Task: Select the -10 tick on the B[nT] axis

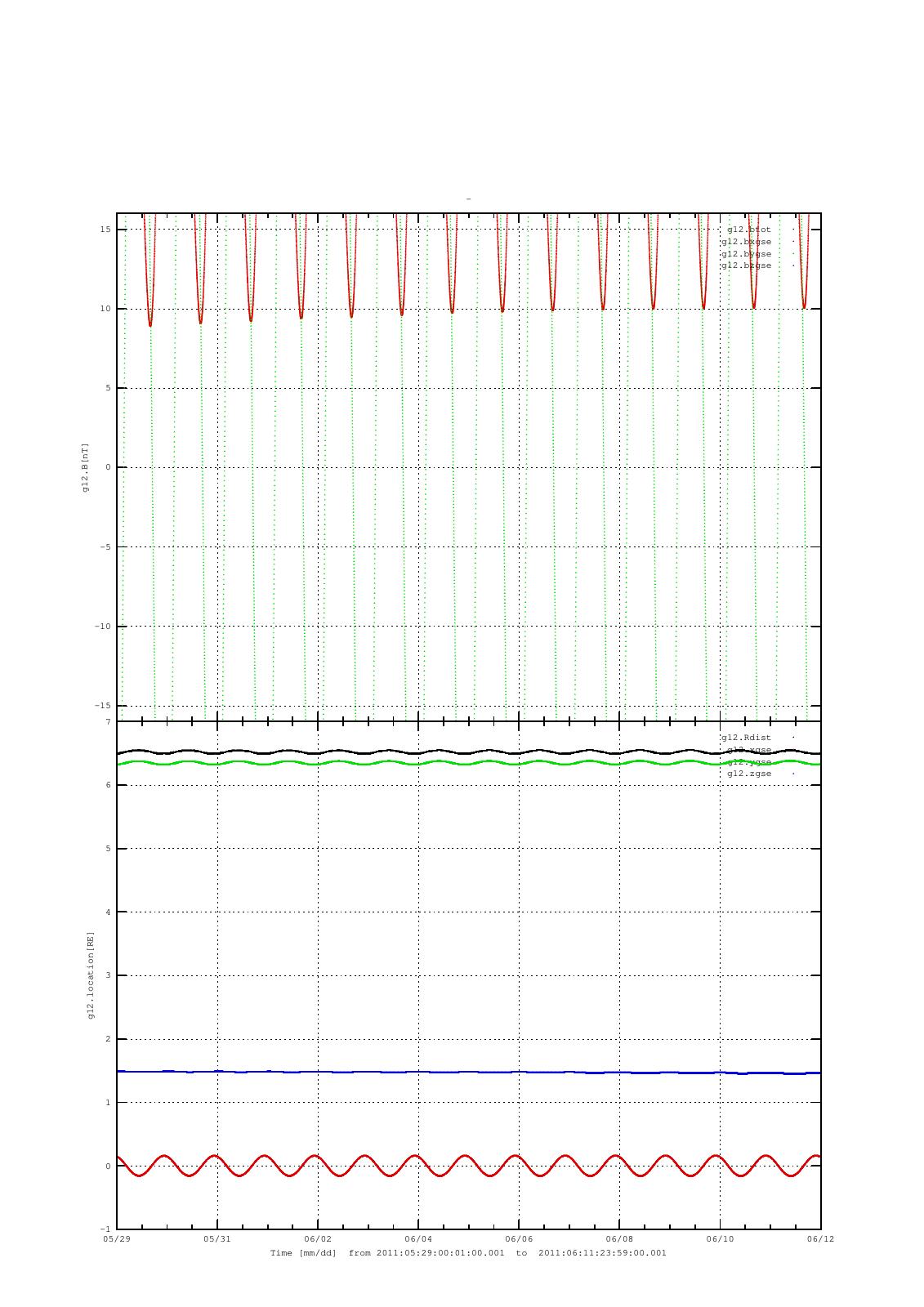Action: [104, 627]
